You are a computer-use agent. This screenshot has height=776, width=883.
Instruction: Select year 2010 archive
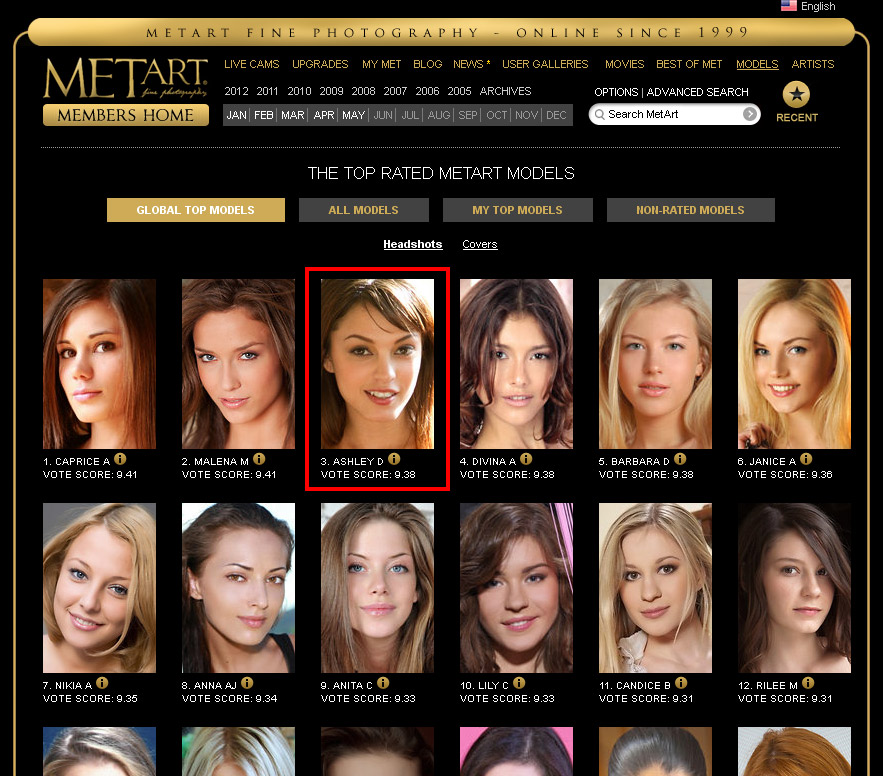pos(299,91)
